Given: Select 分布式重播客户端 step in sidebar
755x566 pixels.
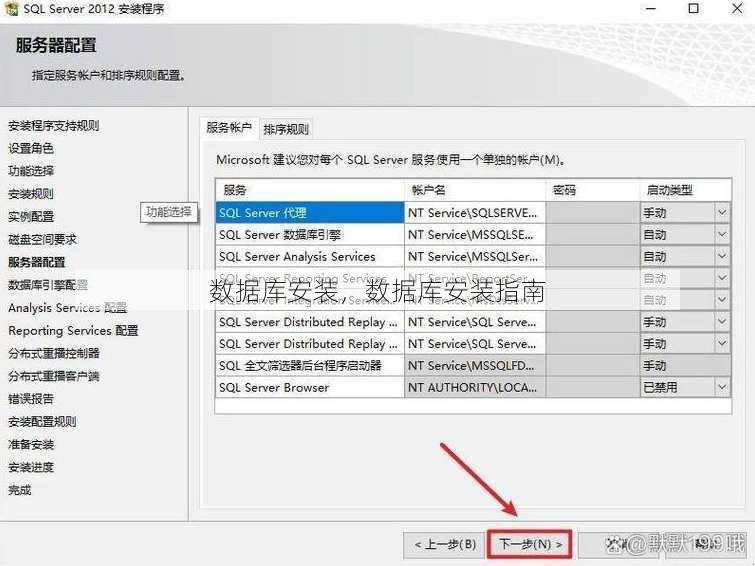Looking at the screenshot, I should point(54,376).
